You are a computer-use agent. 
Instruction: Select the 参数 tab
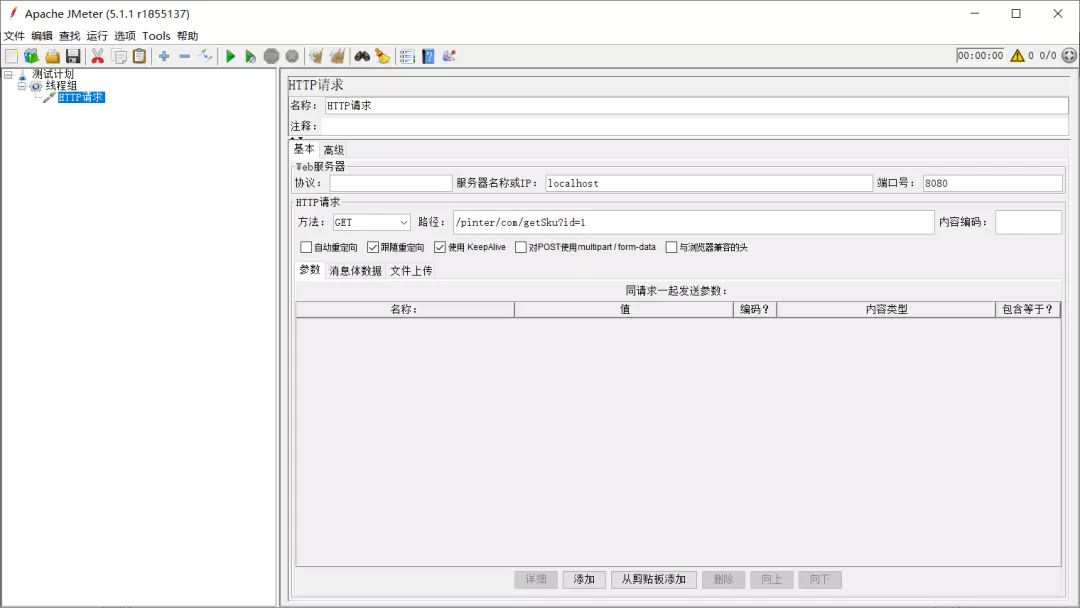click(x=310, y=270)
